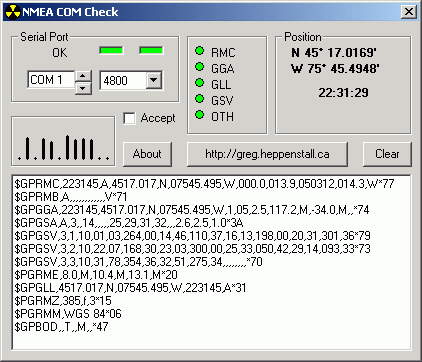This screenshot has height=362, width=422.
Task: Click the radiation app icon in title bar
Action: click(13, 12)
